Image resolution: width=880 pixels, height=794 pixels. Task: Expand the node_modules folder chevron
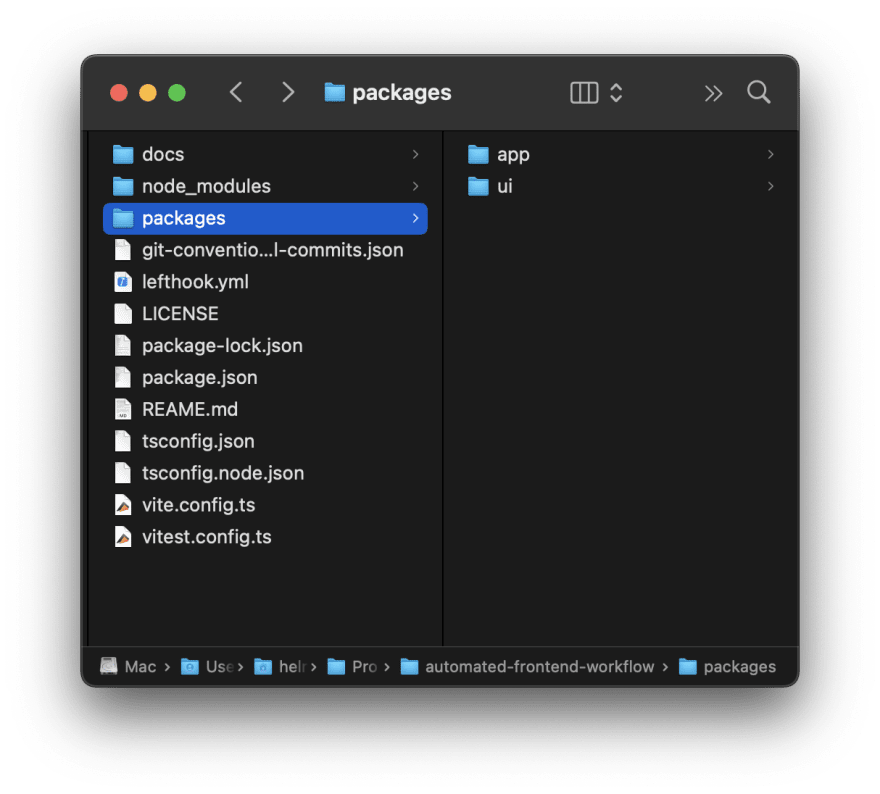coord(415,186)
